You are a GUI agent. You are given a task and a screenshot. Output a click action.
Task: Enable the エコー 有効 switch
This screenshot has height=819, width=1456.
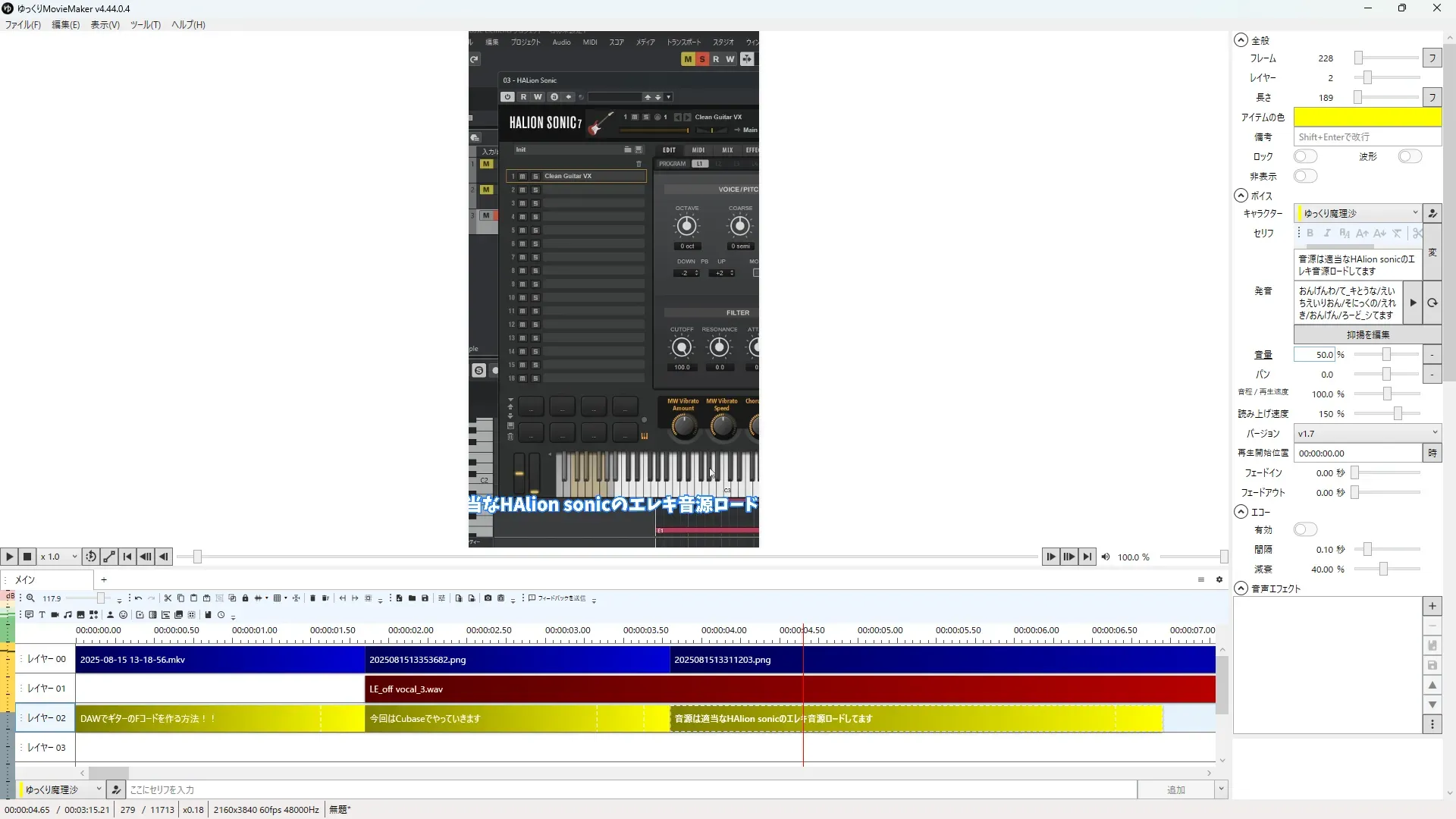[1305, 529]
